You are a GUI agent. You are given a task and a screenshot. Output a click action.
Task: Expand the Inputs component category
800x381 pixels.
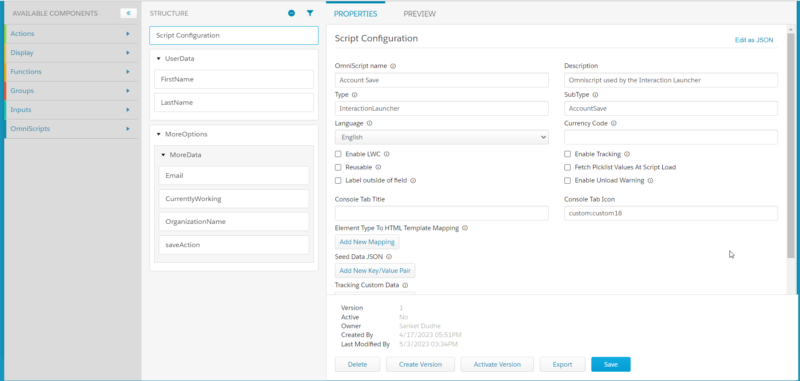pos(70,110)
